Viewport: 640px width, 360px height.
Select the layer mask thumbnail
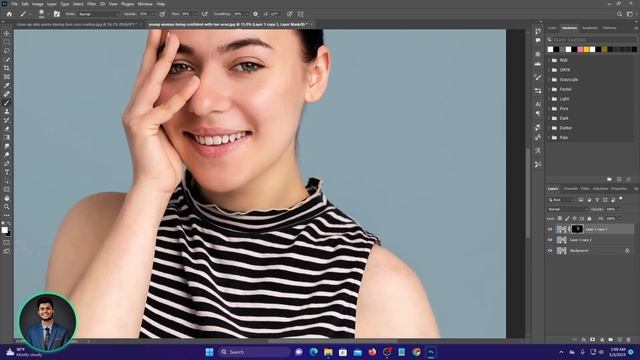[x=578, y=229]
